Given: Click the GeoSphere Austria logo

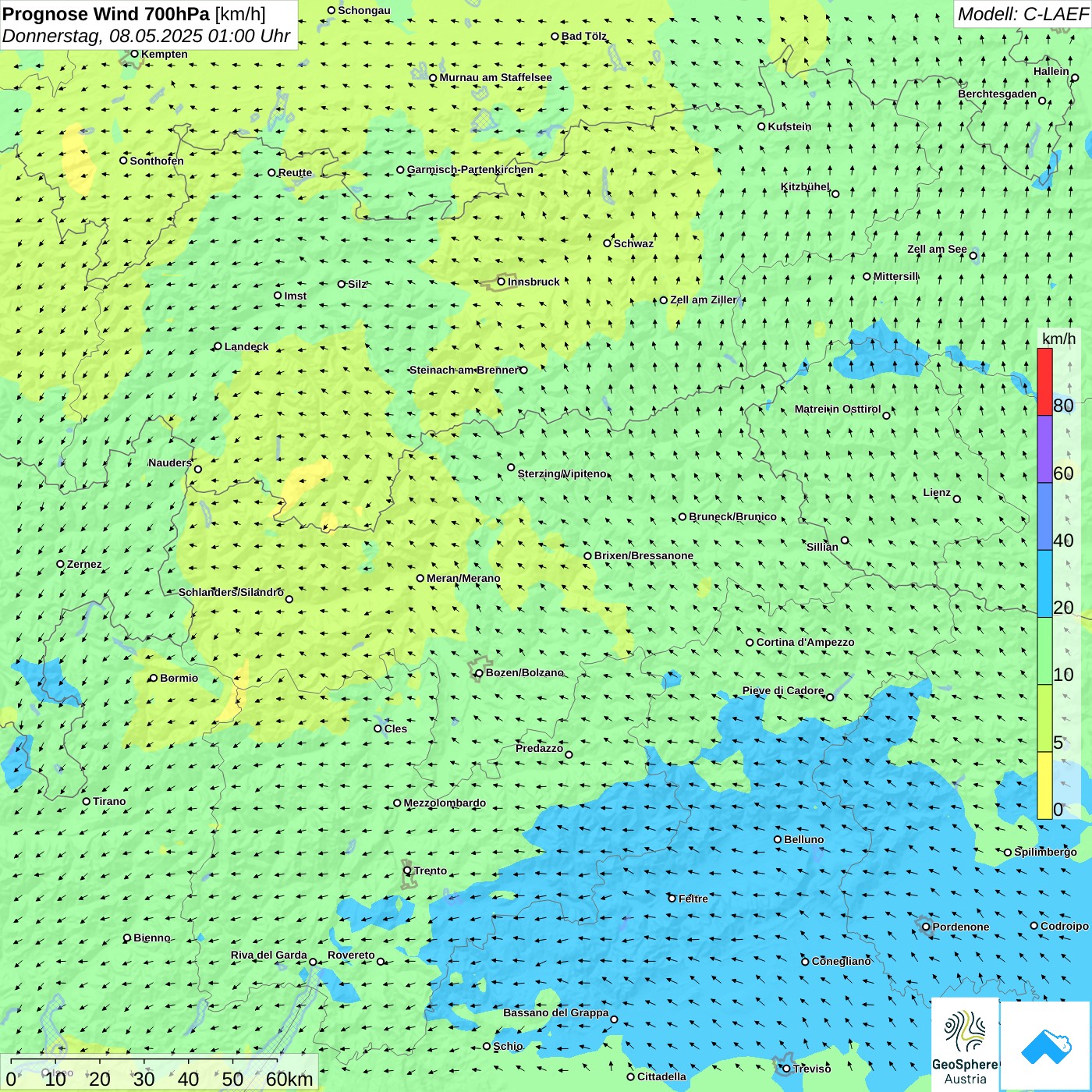Looking at the screenshot, I should coord(965,1044).
